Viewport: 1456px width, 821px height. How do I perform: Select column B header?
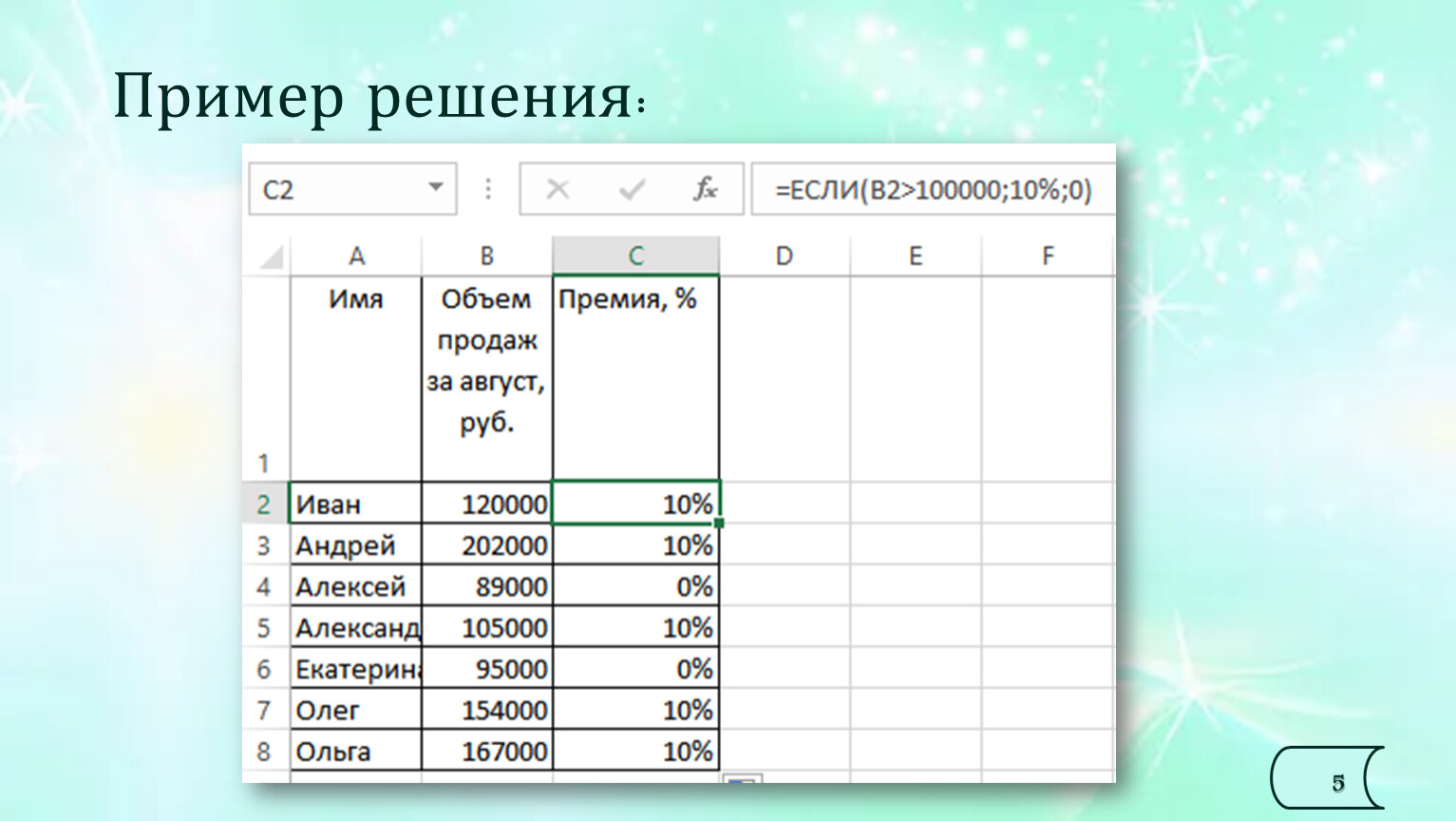pos(486,256)
